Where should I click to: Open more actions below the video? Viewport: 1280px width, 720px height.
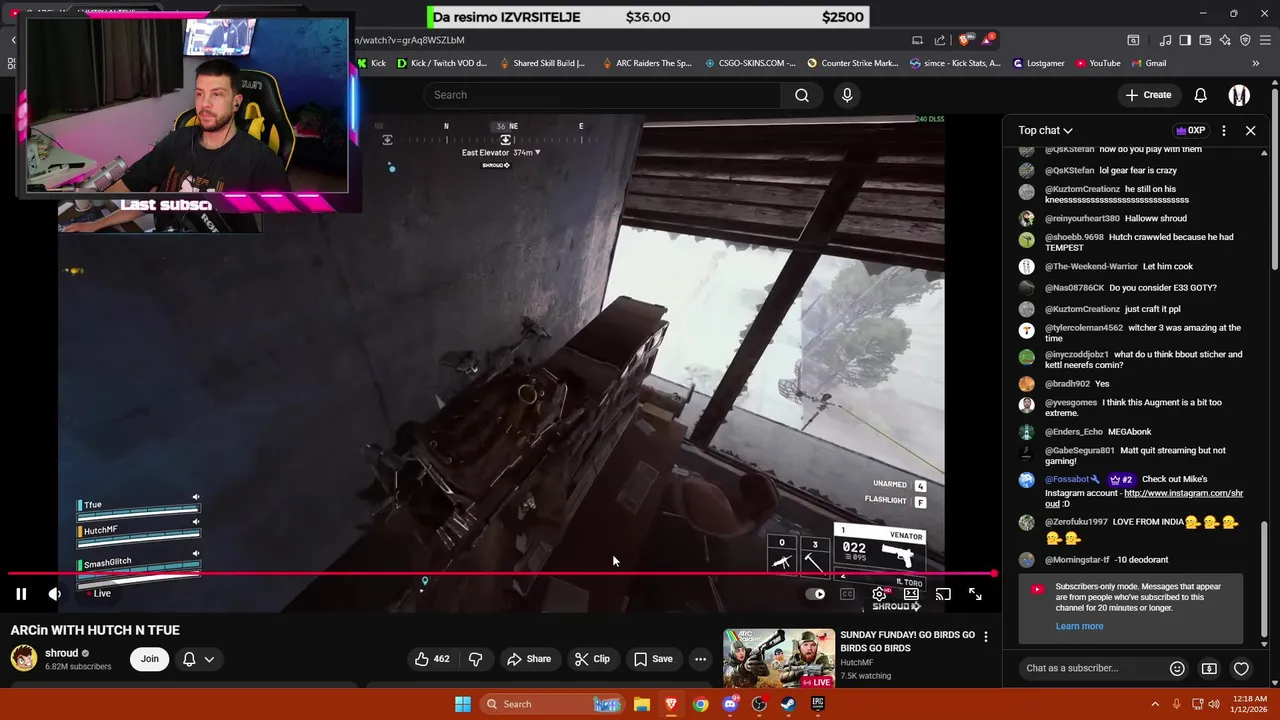pos(700,659)
